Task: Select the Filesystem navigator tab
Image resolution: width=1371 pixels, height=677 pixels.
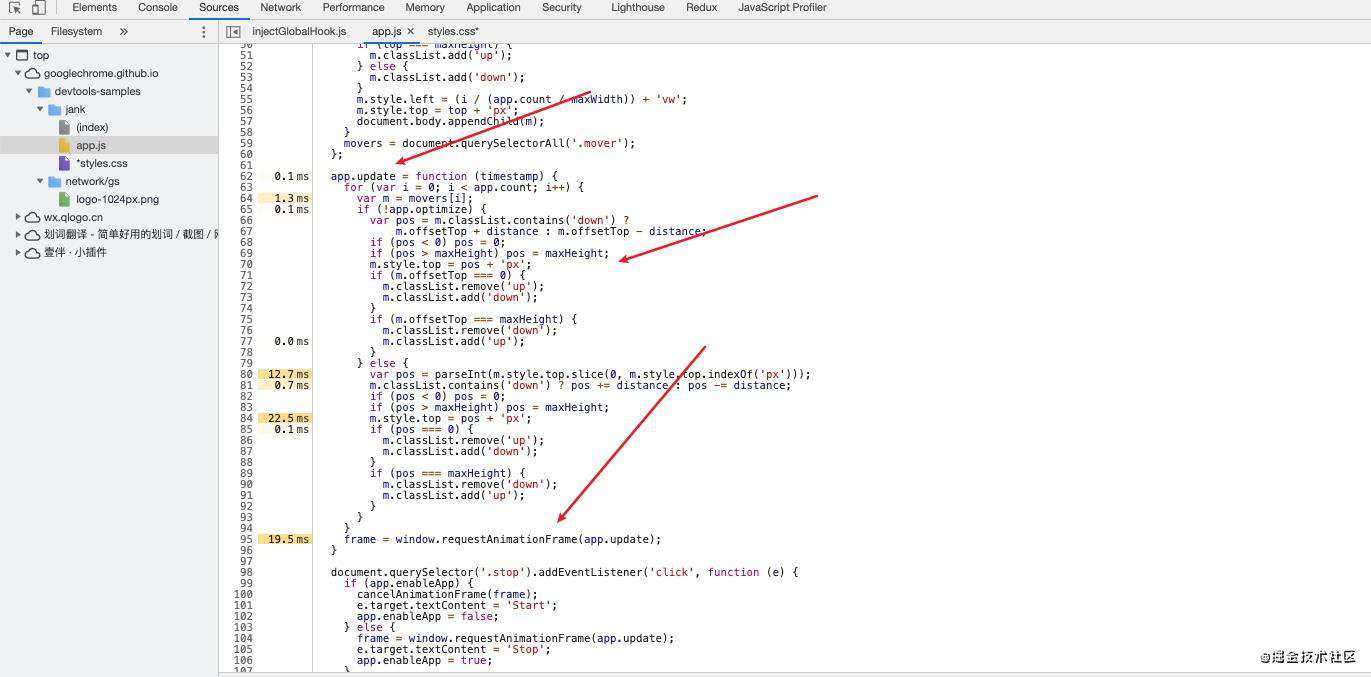Action: (x=77, y=32)
